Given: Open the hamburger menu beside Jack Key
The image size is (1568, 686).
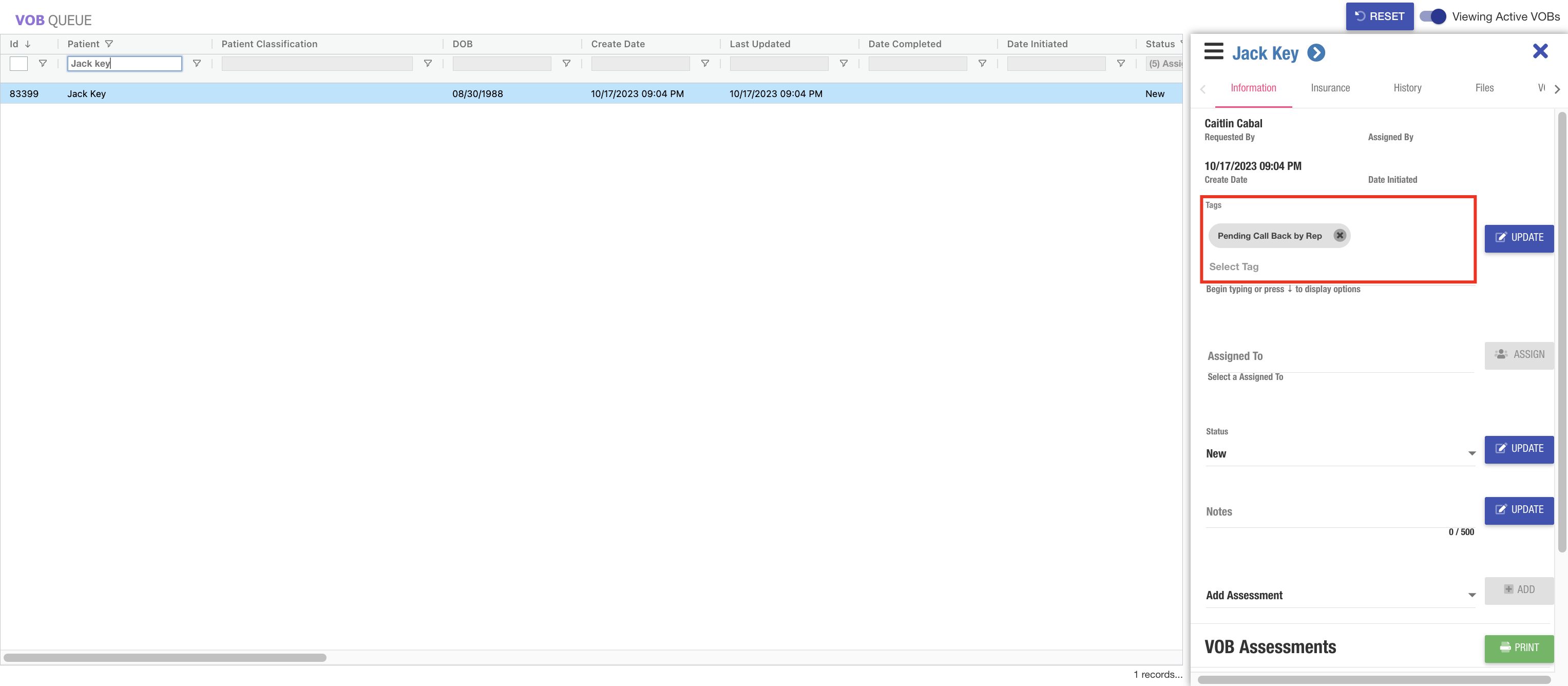Looking at the screenshot, I should pos(1213,52).
